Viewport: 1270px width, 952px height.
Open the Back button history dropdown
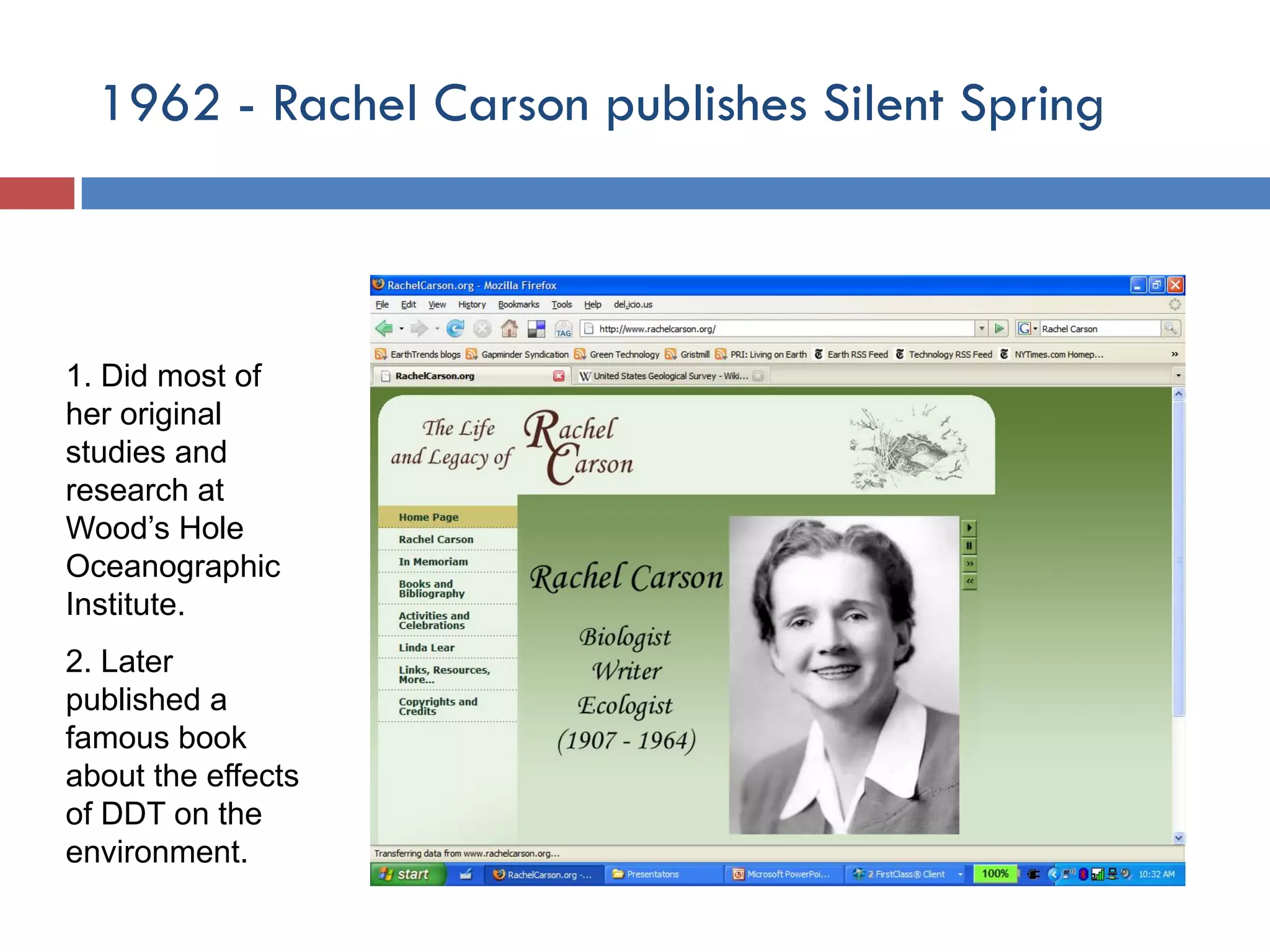coord(401,328)
